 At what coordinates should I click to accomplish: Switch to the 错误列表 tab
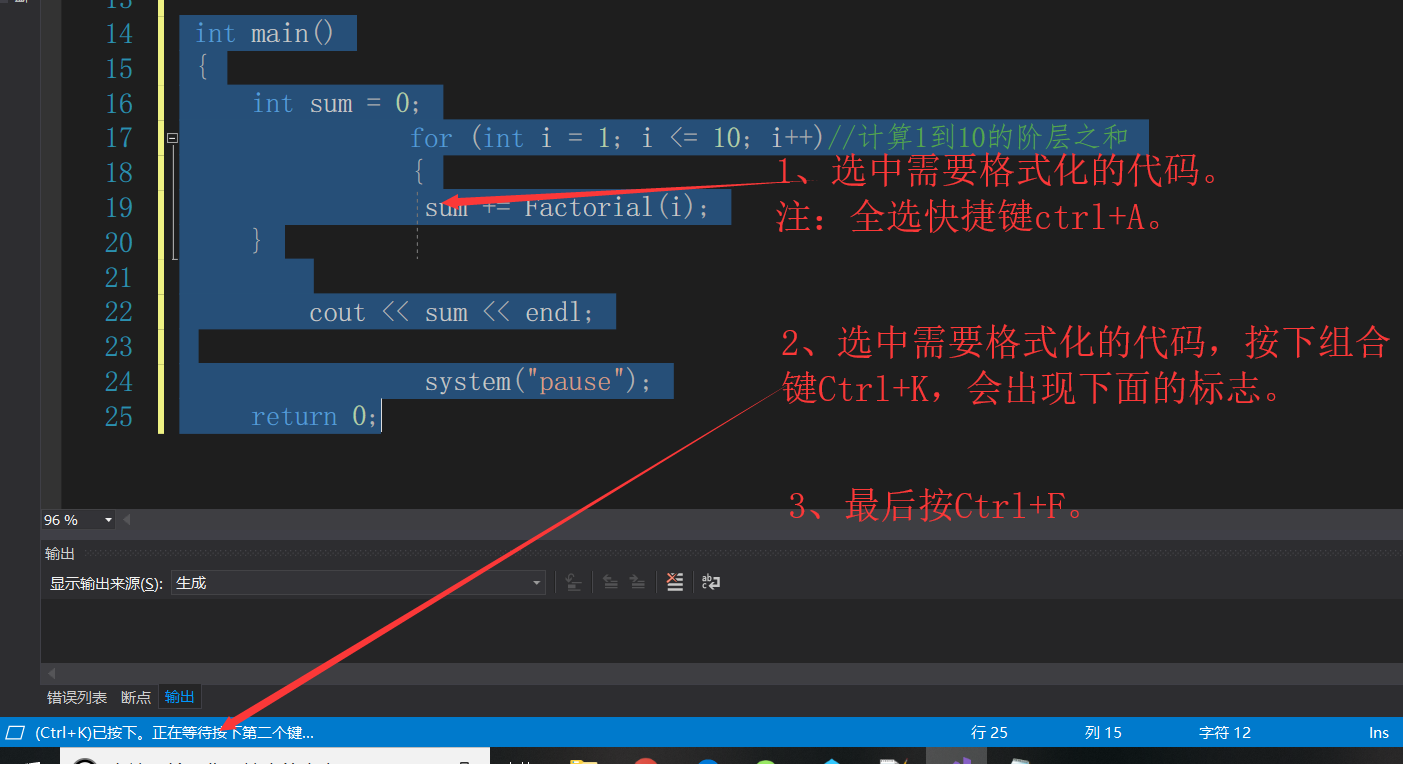click(77, 697)
